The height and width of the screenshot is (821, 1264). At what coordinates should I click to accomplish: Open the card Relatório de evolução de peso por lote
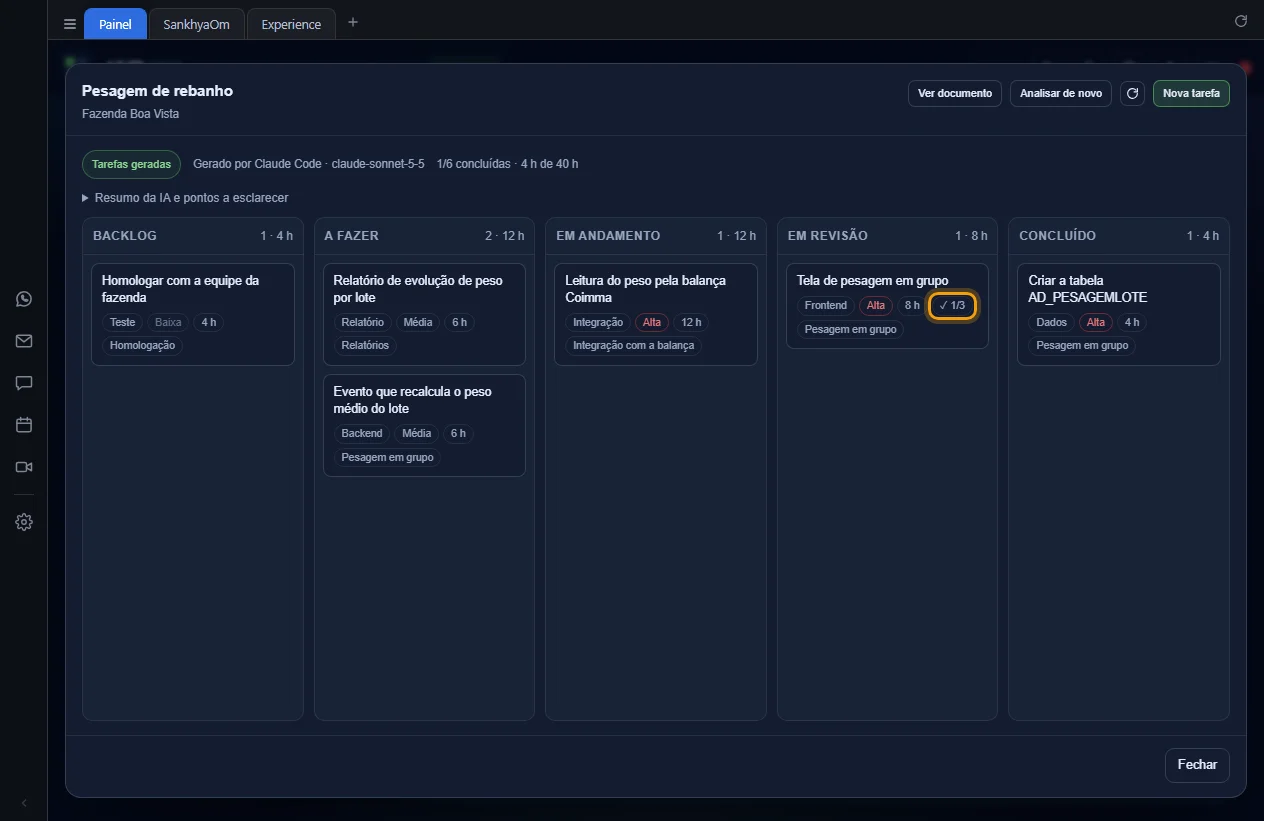424,314
